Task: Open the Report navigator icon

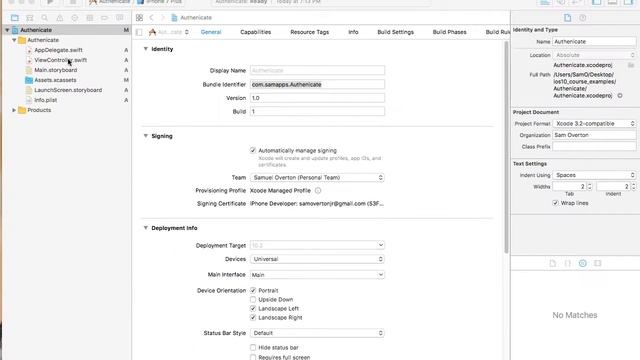Action: click(120, 18)
